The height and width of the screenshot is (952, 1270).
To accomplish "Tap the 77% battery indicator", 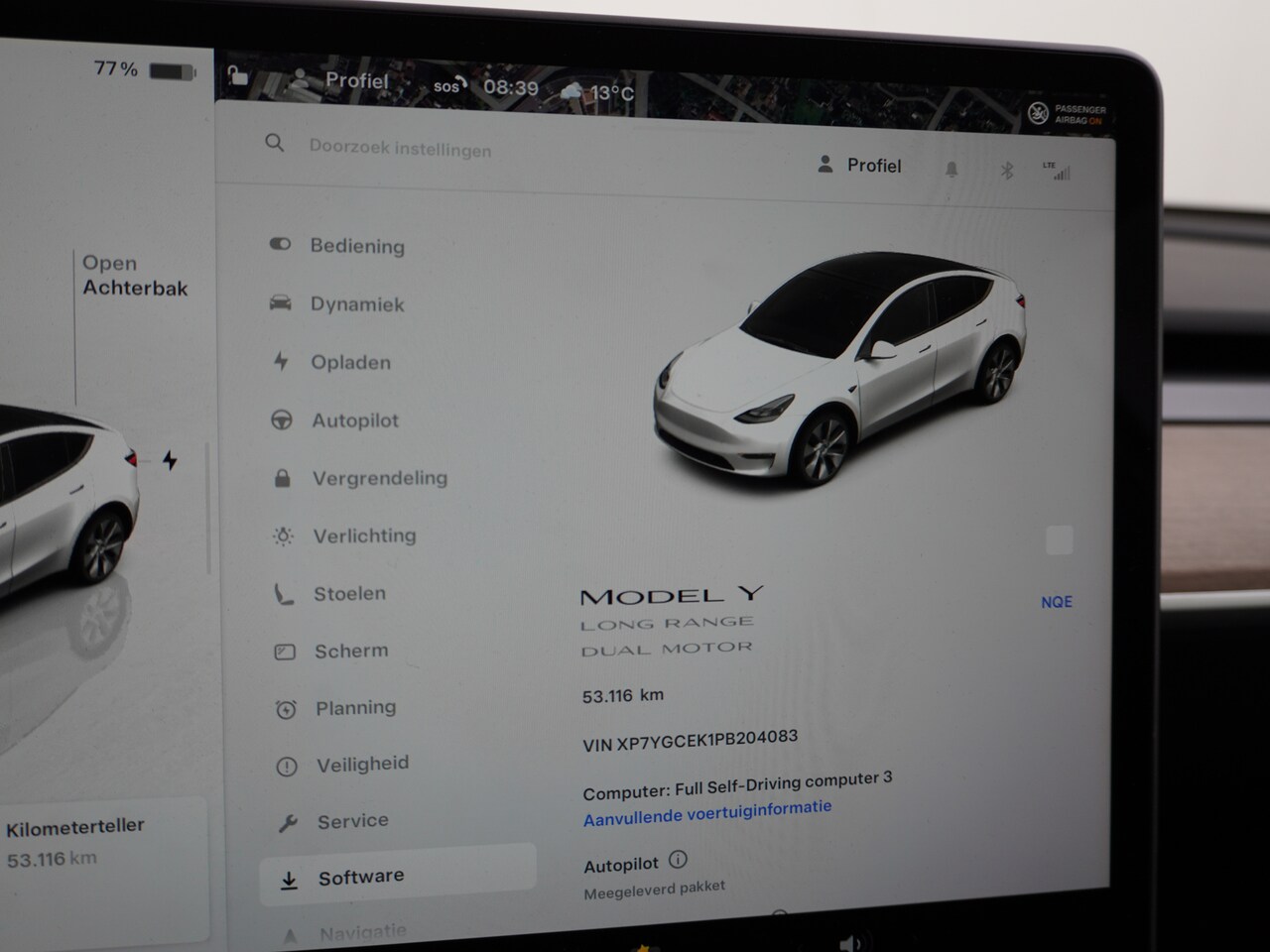I will 145,69.
